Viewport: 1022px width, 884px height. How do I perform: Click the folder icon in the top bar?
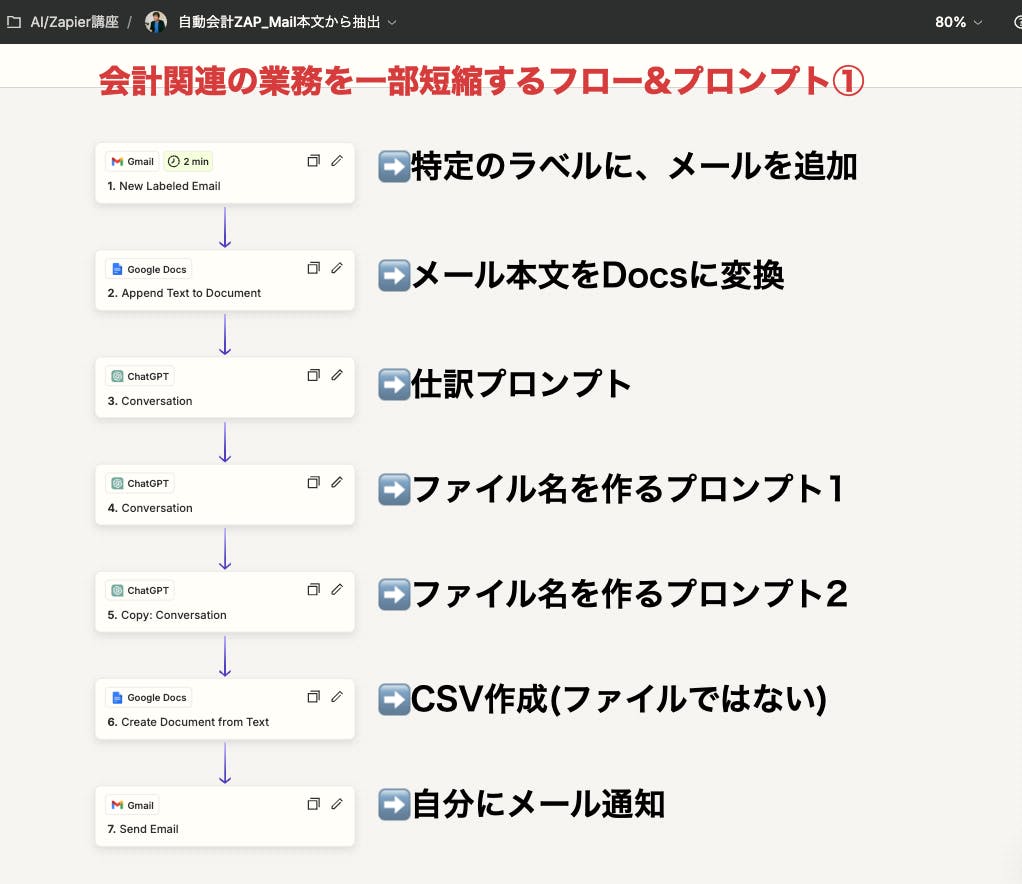click(13, 22)
